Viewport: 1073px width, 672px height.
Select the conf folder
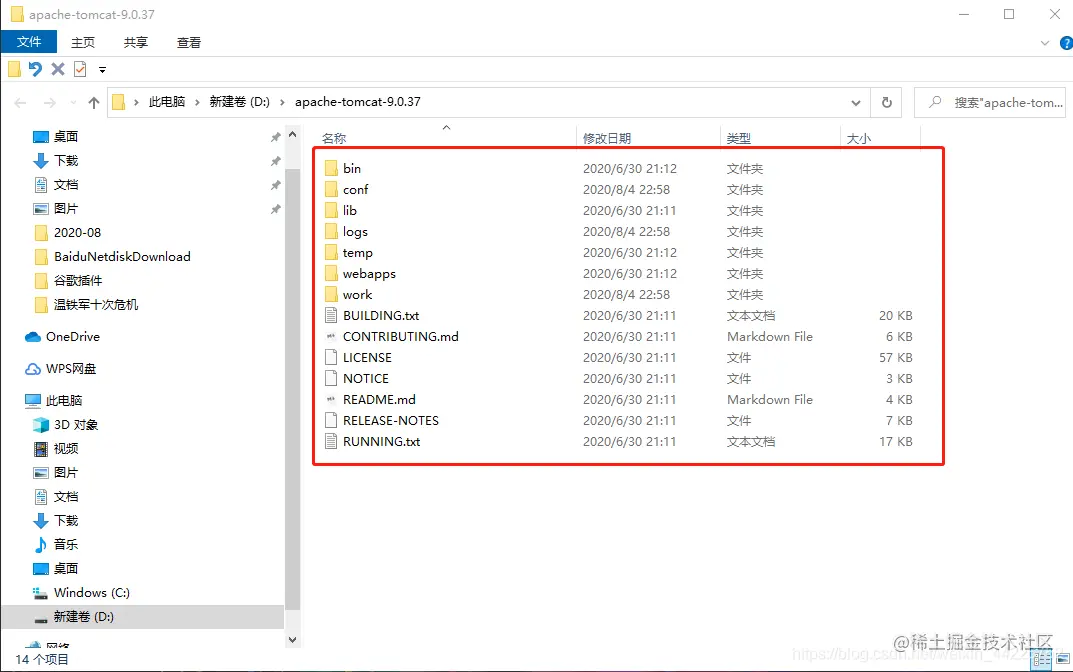[x=356, y=190]
